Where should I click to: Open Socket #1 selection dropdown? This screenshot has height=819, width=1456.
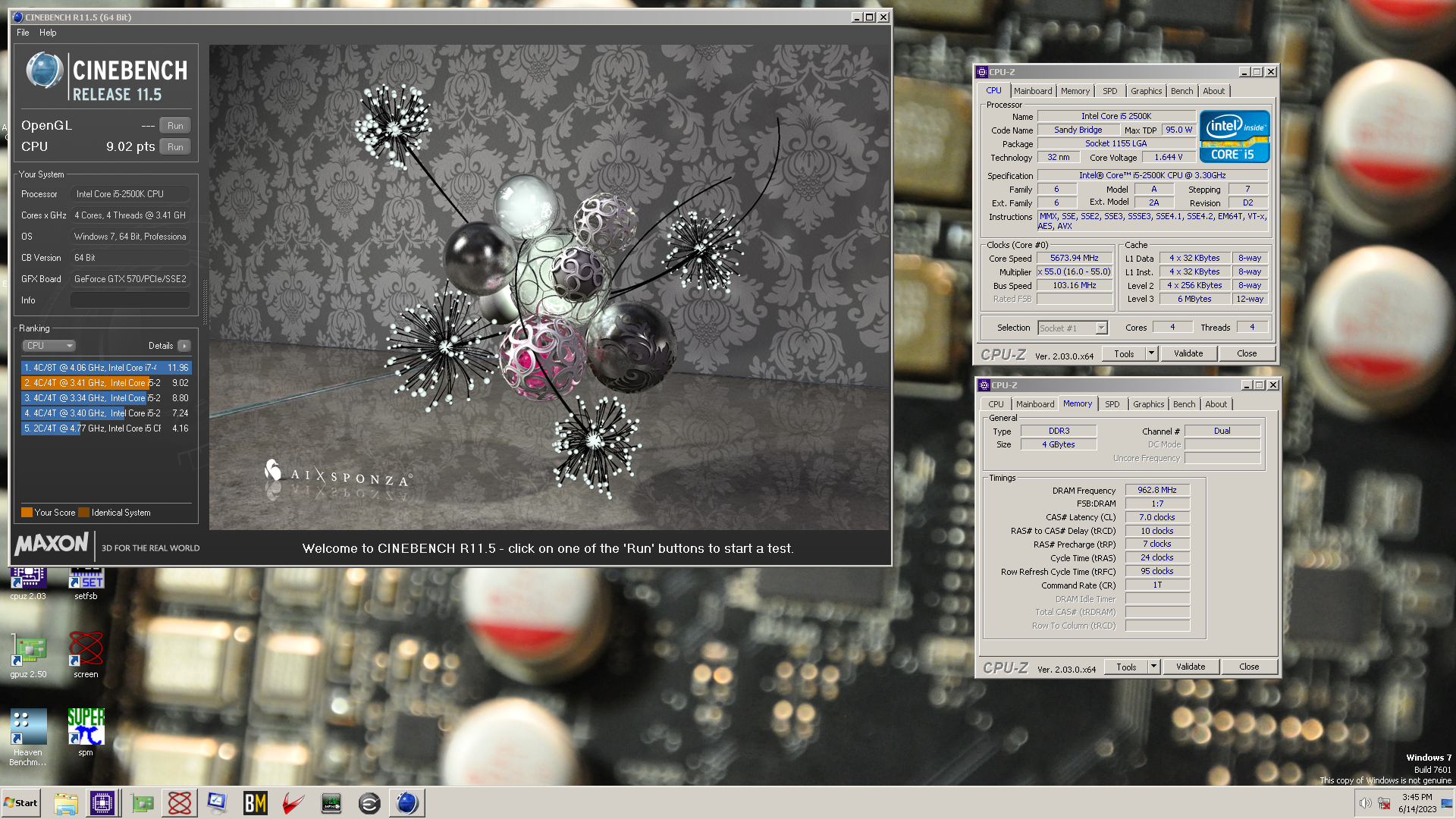(x=1101, y=328)
